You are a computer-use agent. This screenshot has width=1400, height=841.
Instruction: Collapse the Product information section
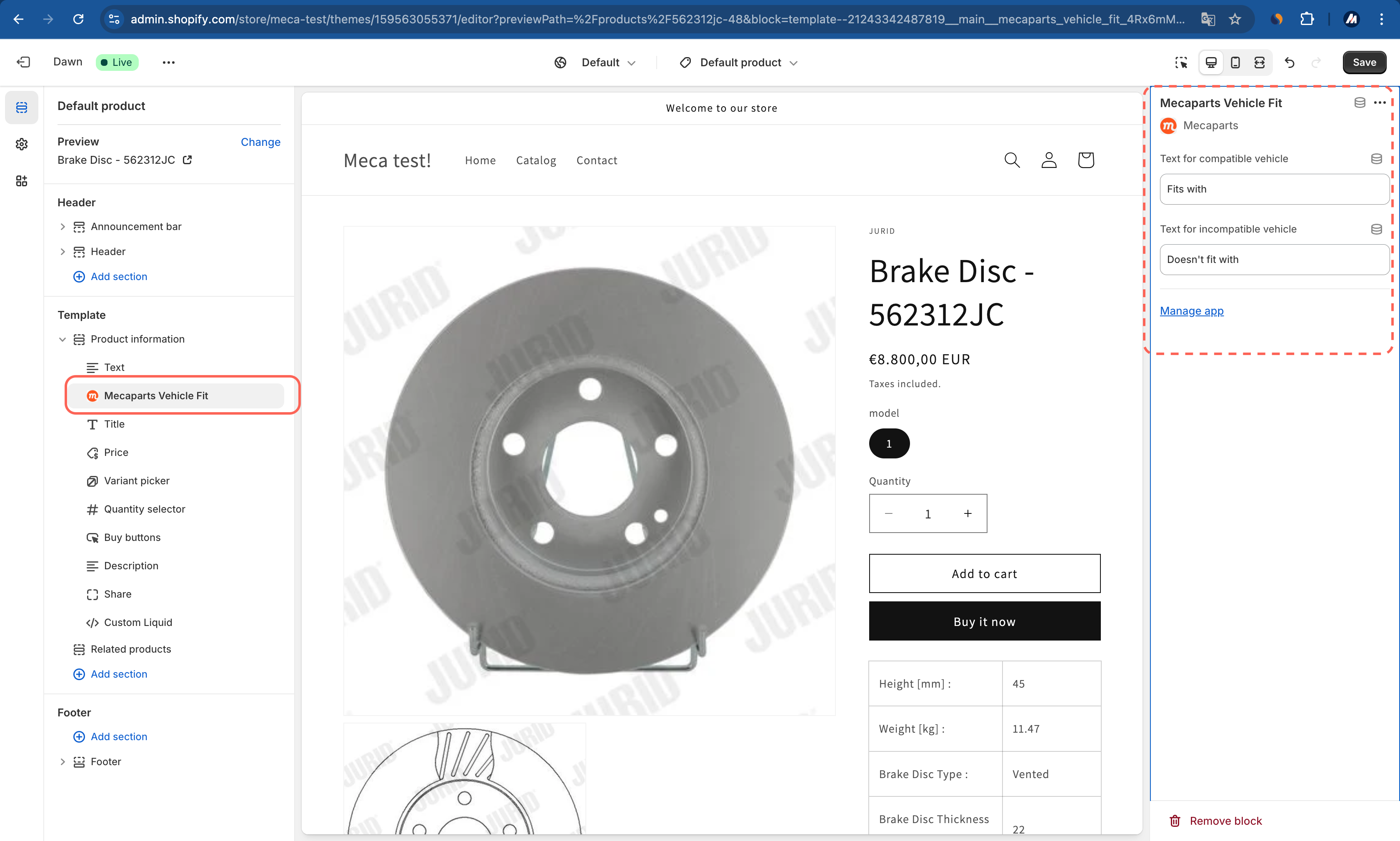pyautogui.click(x=62, y=340)
